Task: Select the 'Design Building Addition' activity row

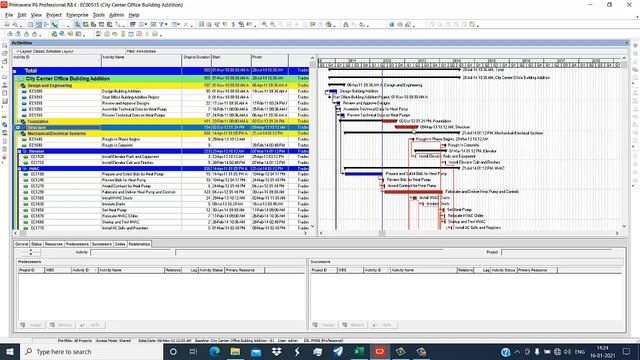Action: tap(160, 91)
